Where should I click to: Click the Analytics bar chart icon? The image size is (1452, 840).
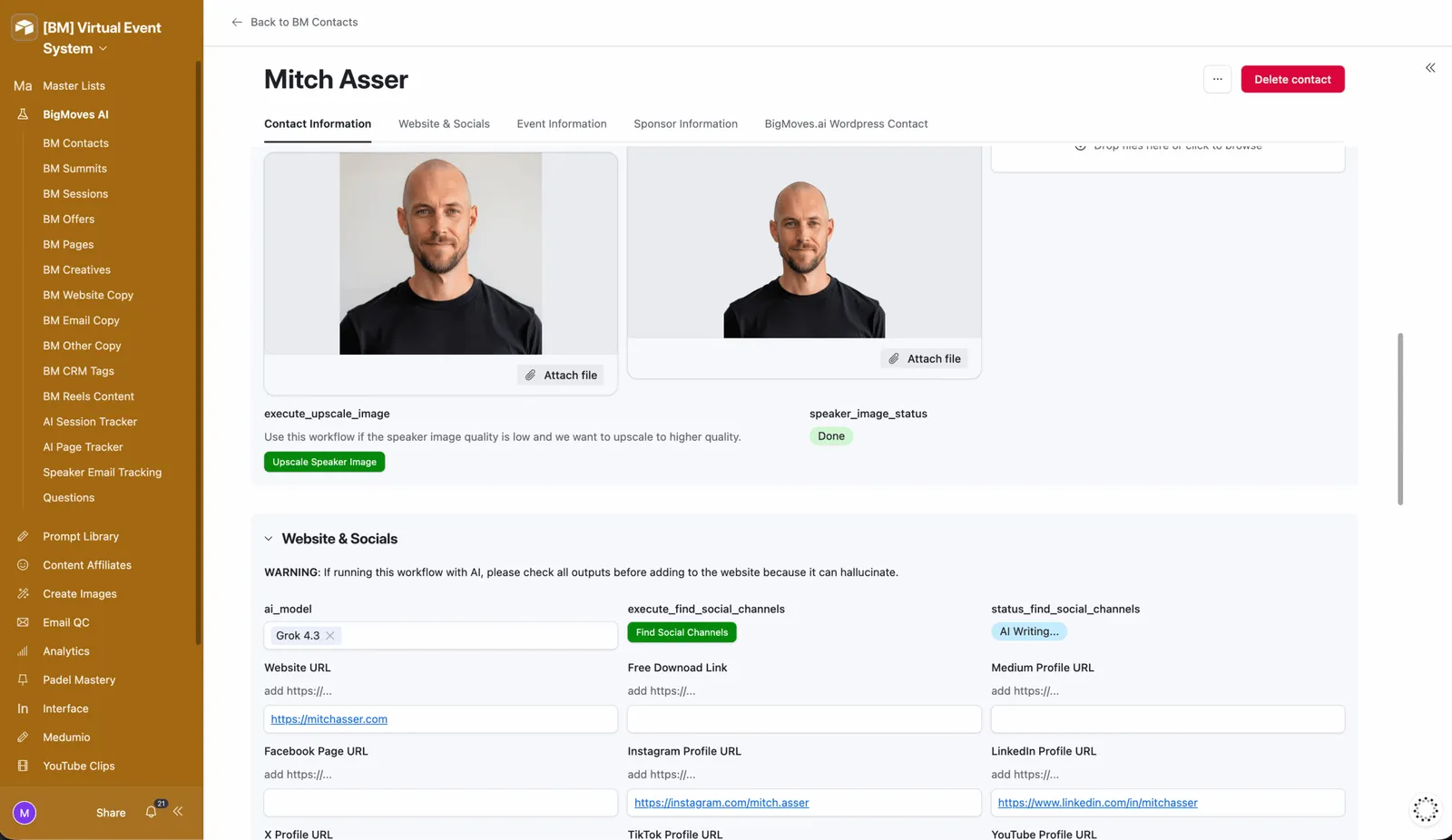(x=23, y=651)
